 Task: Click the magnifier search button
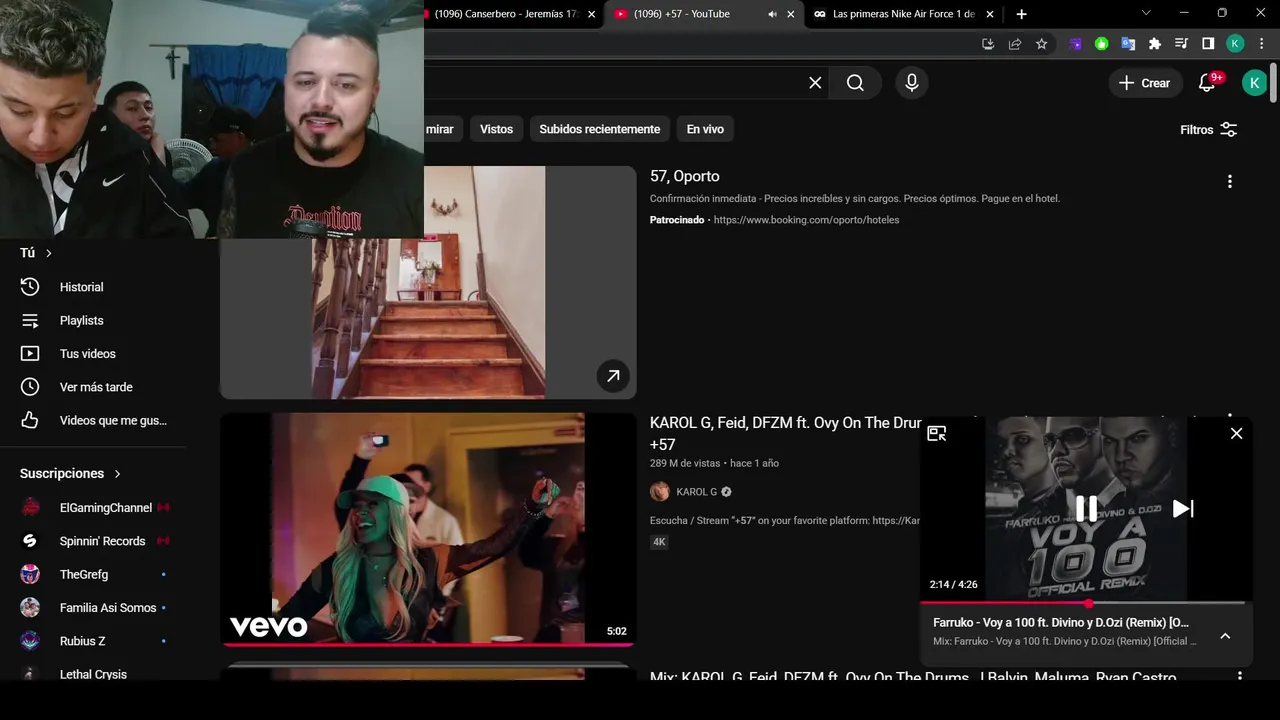point(855,83)
